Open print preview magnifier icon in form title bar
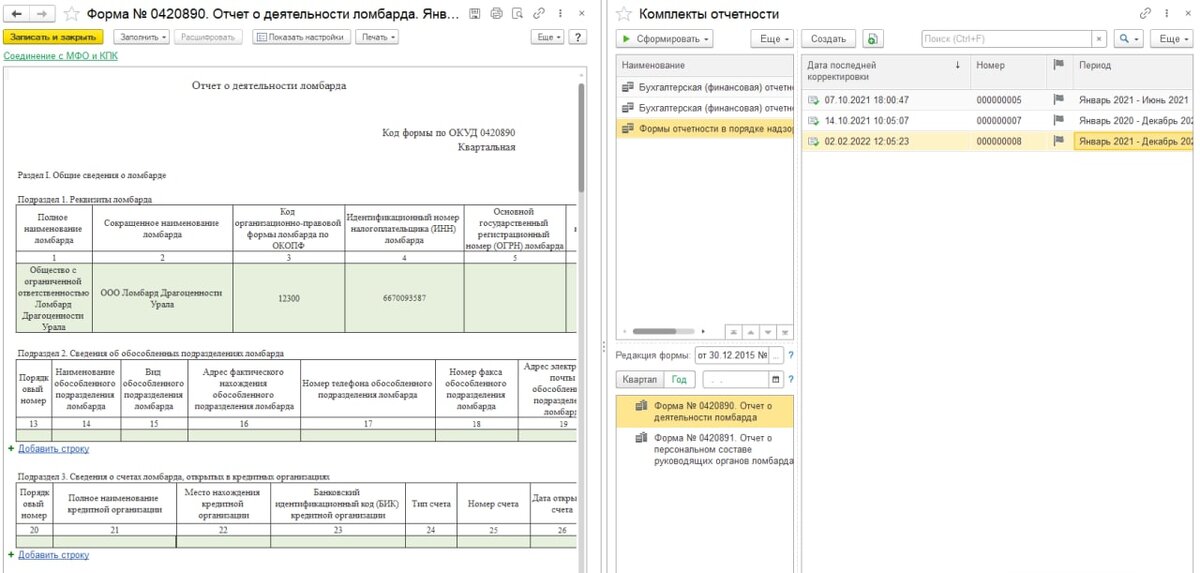Image resolution: width=1200 pixels, height=573 pixels. [x=518, y=14]
